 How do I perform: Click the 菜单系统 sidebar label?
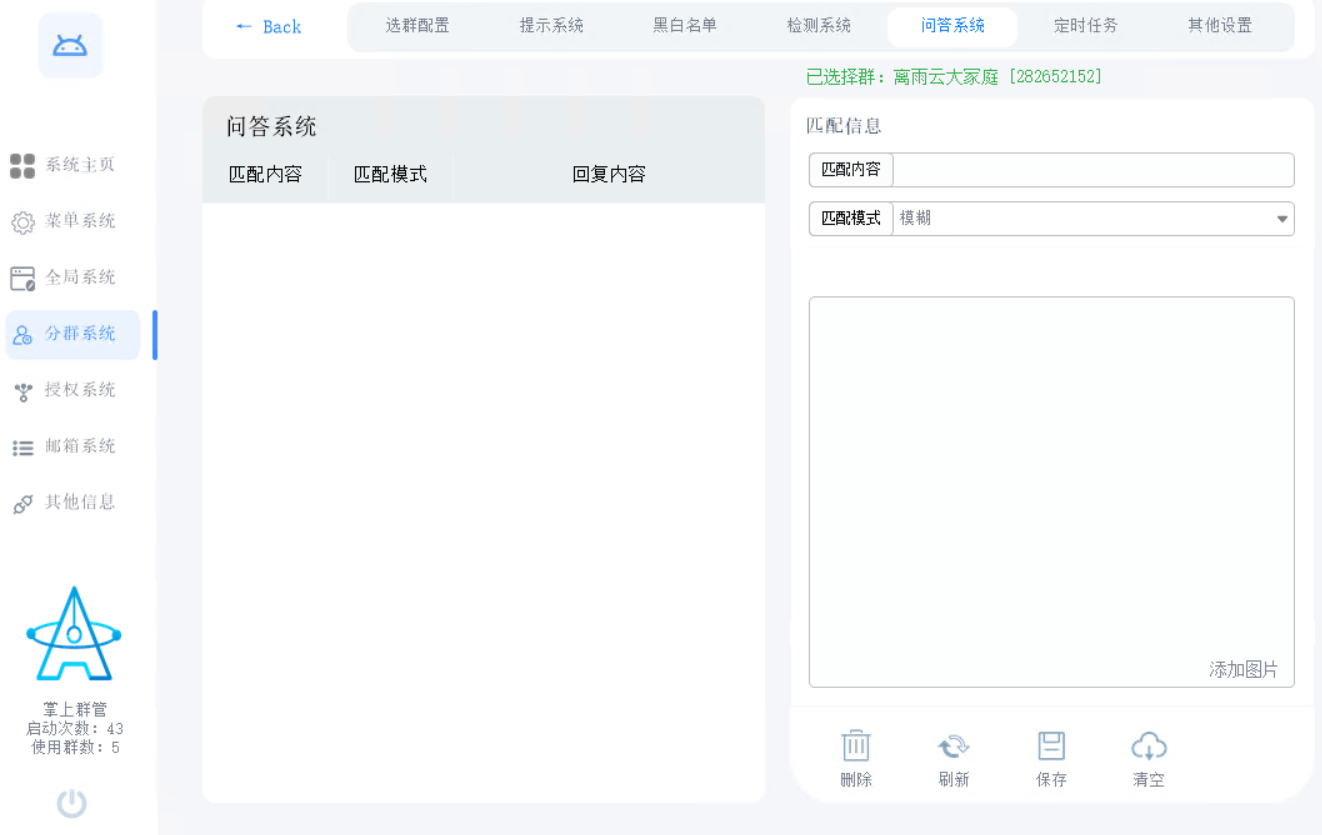pyautogui.click(x=80, y=221)
